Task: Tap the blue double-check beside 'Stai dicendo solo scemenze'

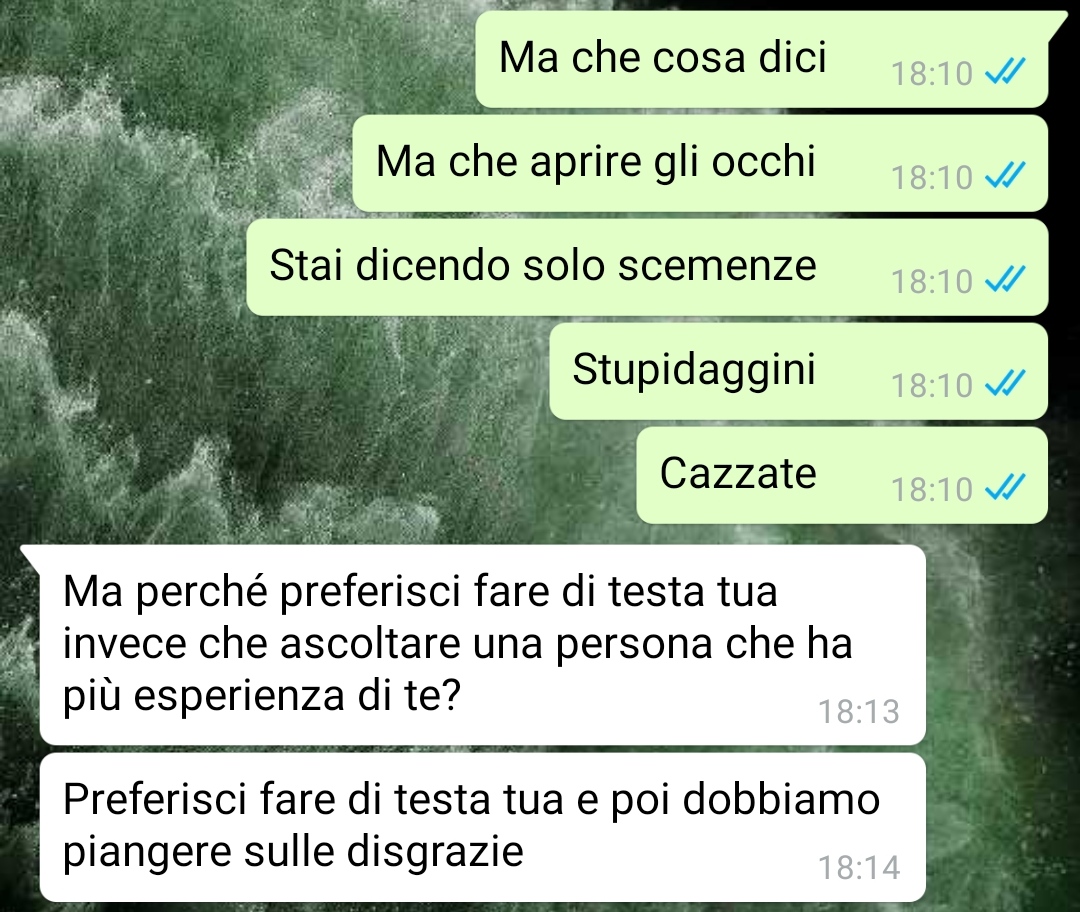Action: pyautogui.click(x=1005, y=279)
